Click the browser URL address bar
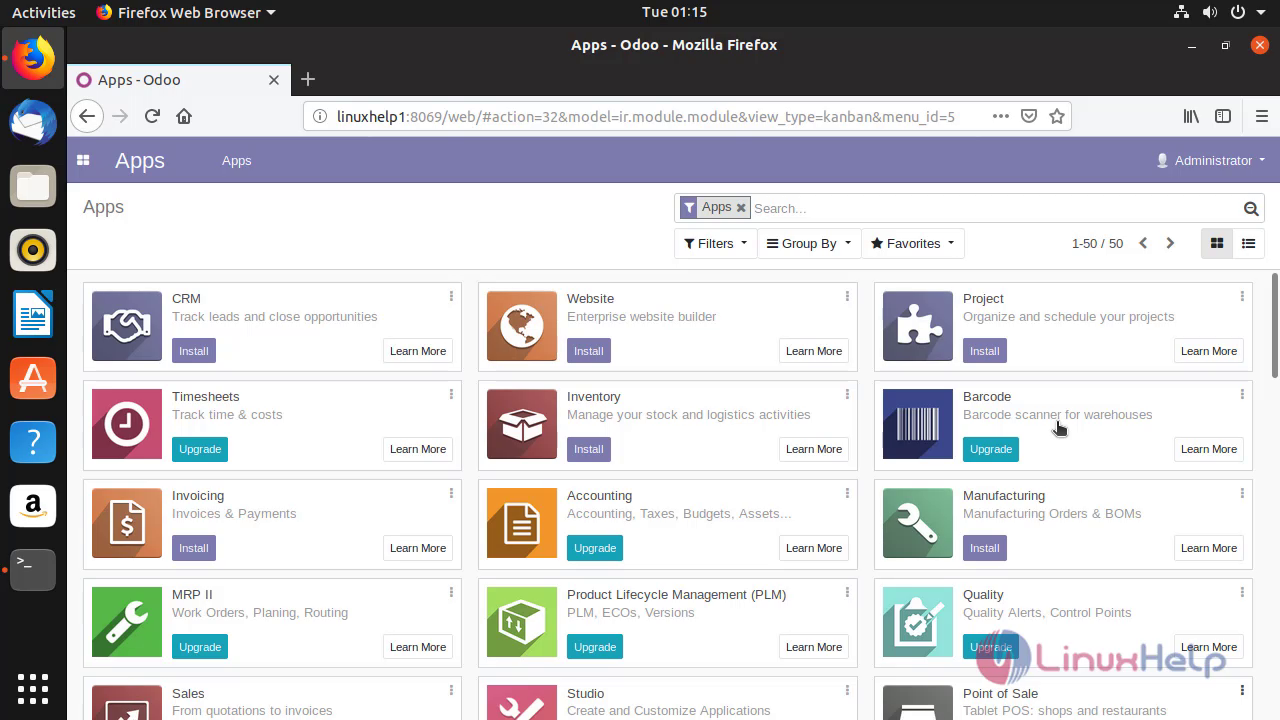Viewport: 1280px width, 720px height. tap(645, 116)
